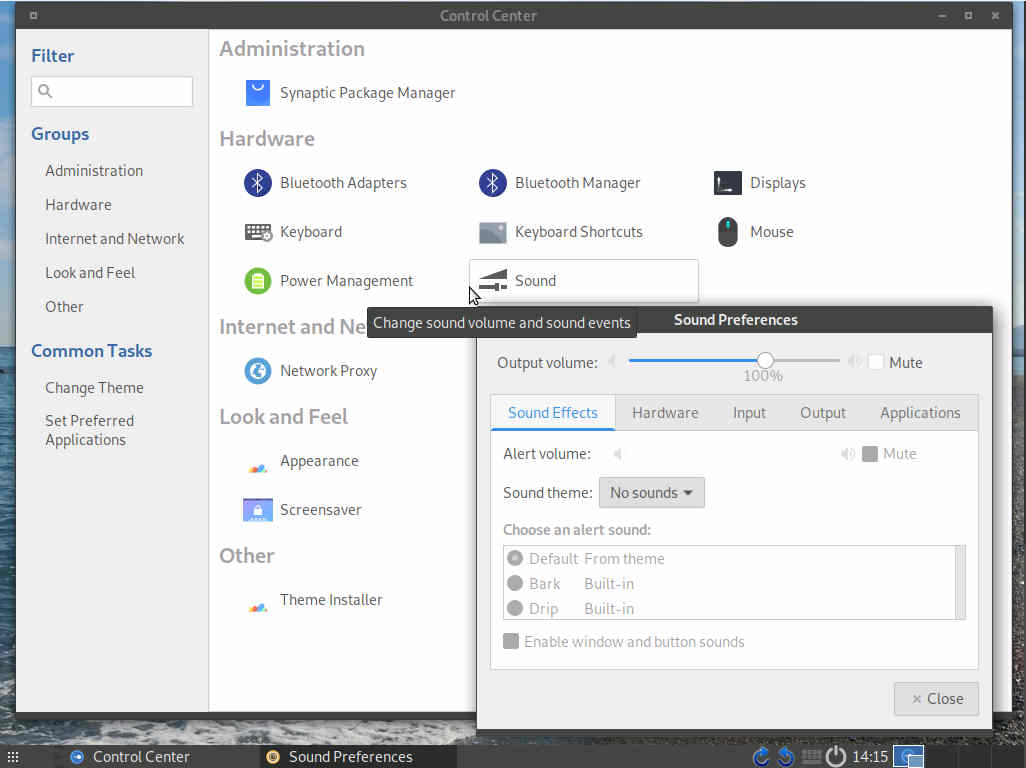Select the Hardware group in sidebar

coord(79,205)
